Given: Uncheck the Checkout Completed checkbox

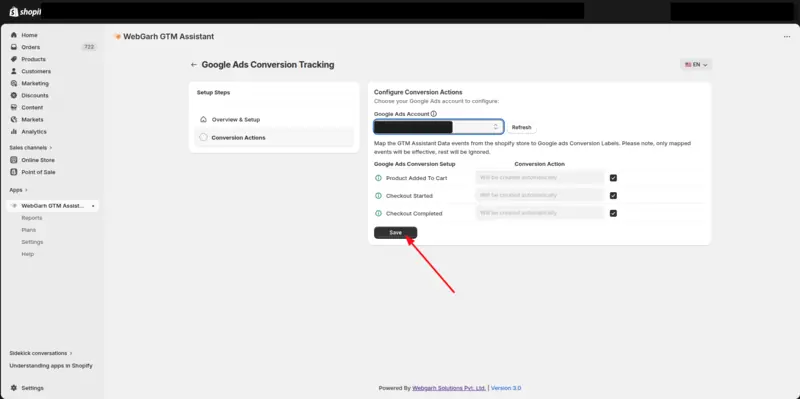Looking at the screenshot, I should (613, 213).
